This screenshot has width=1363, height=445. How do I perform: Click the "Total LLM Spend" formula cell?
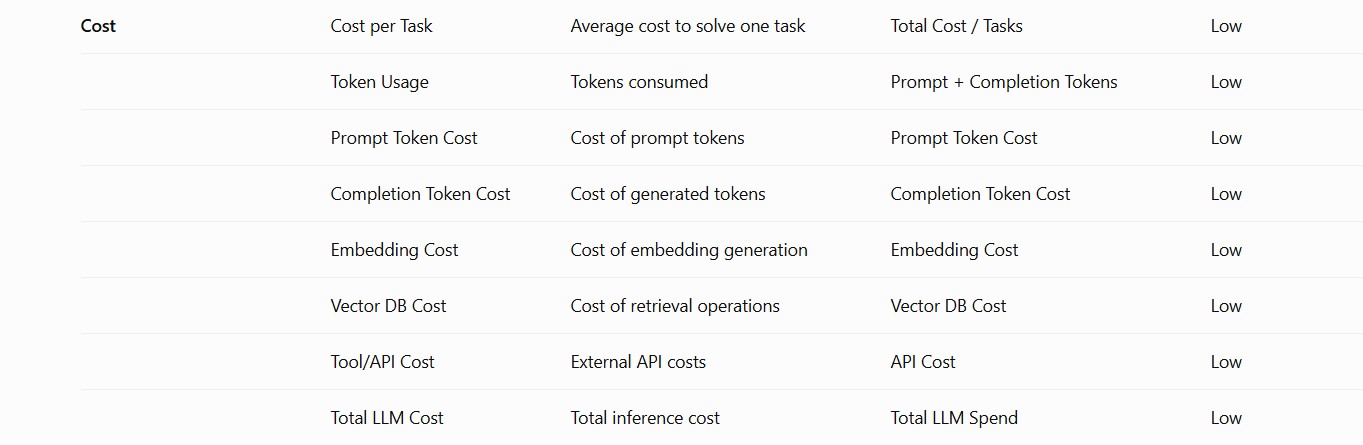[954, 418]
